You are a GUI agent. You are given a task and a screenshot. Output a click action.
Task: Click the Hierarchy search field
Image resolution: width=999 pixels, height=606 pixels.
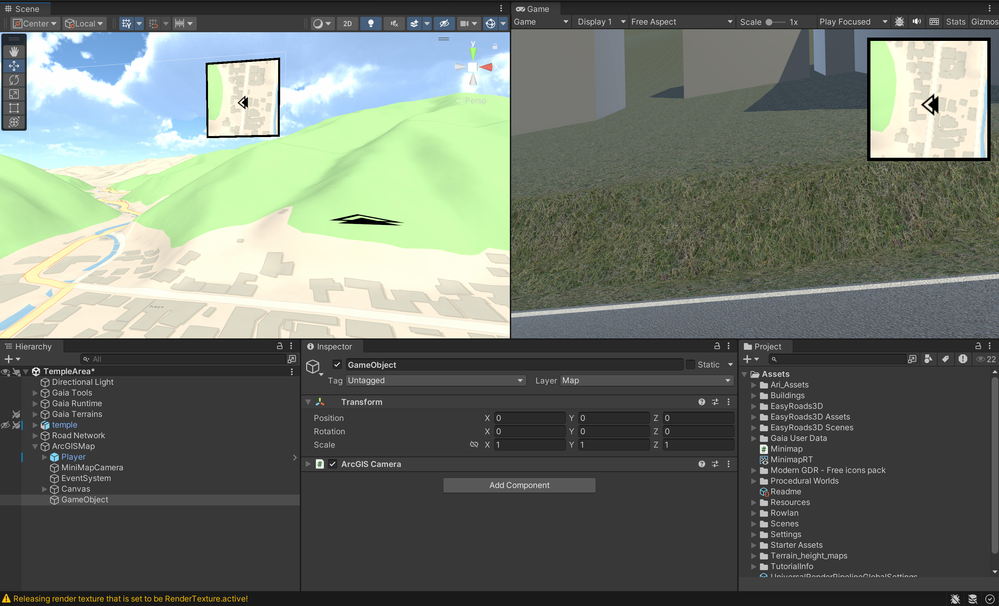[182, 359]
